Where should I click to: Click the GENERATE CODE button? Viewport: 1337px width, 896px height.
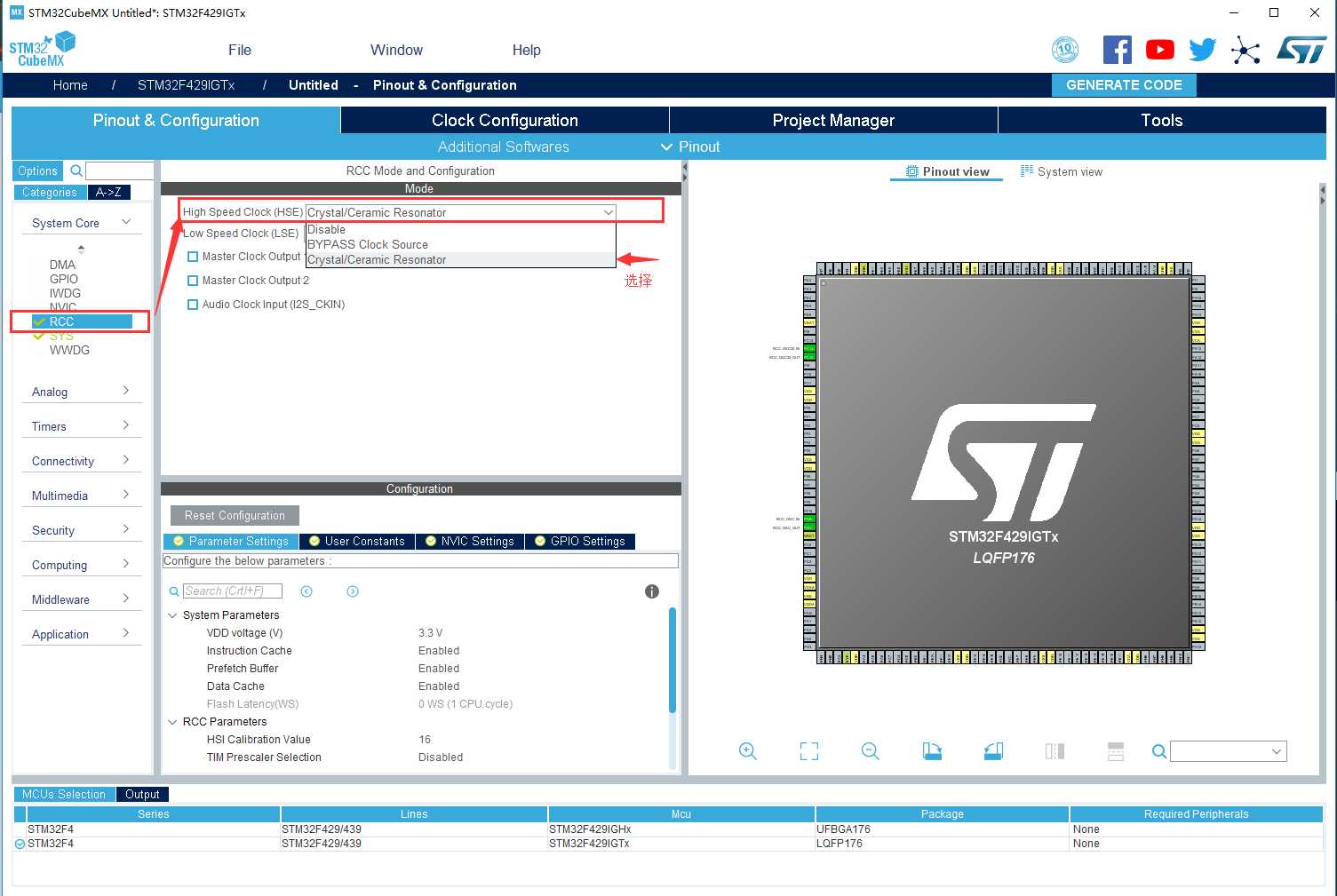pyautogui.click(x=1124, y=85)
